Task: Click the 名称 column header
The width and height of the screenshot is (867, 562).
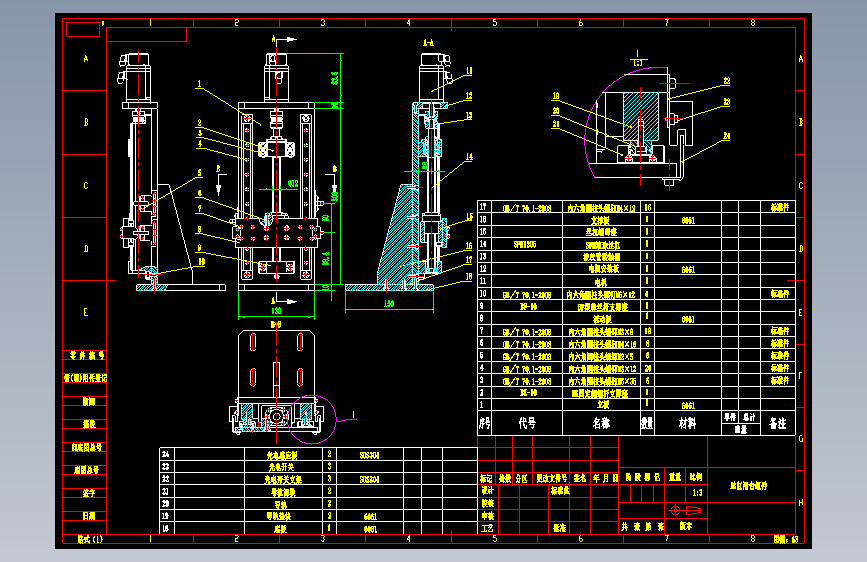Action: coord(601,423)
